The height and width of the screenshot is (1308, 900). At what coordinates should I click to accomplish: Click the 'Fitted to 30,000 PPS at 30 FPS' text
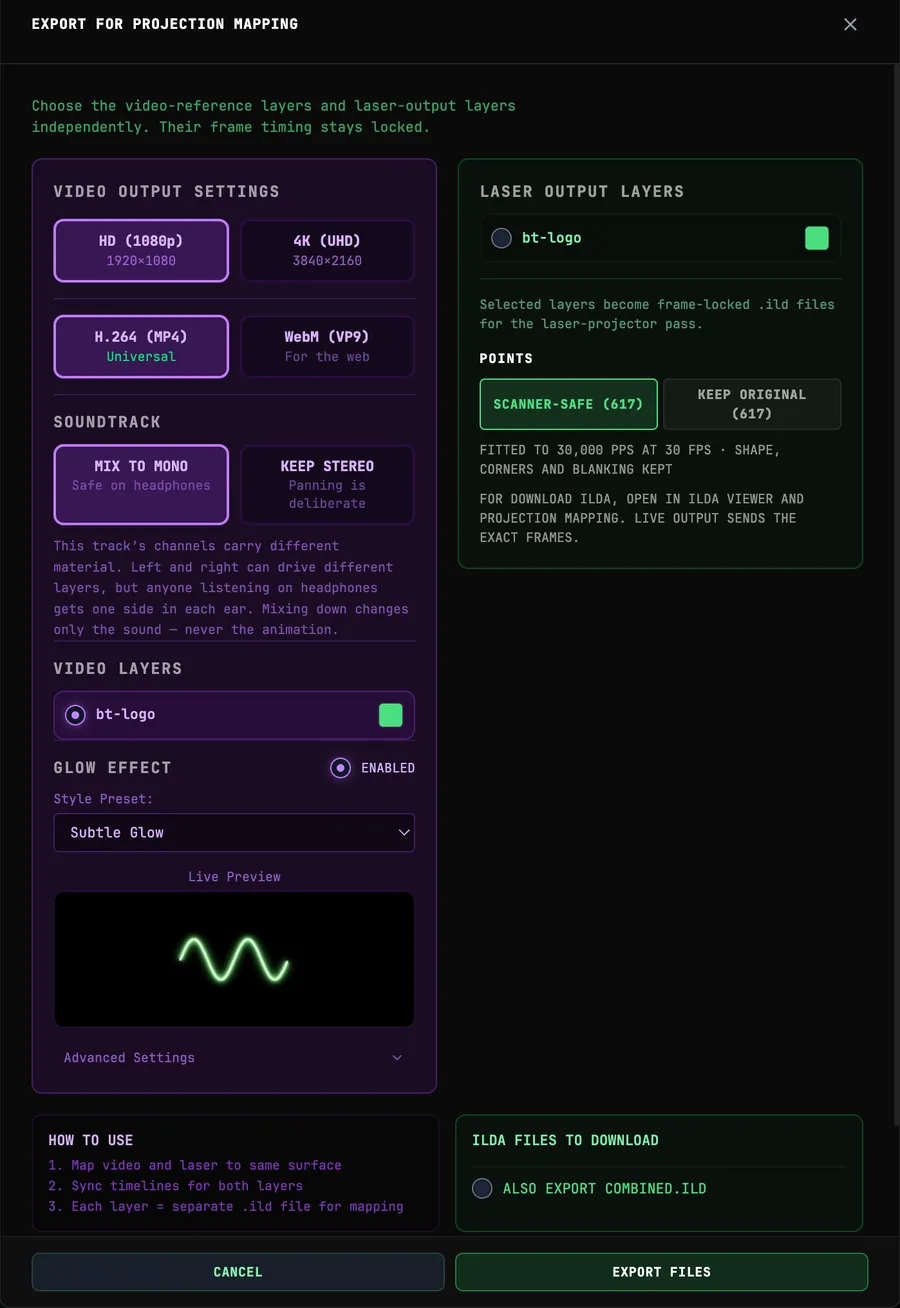(595, 450)
